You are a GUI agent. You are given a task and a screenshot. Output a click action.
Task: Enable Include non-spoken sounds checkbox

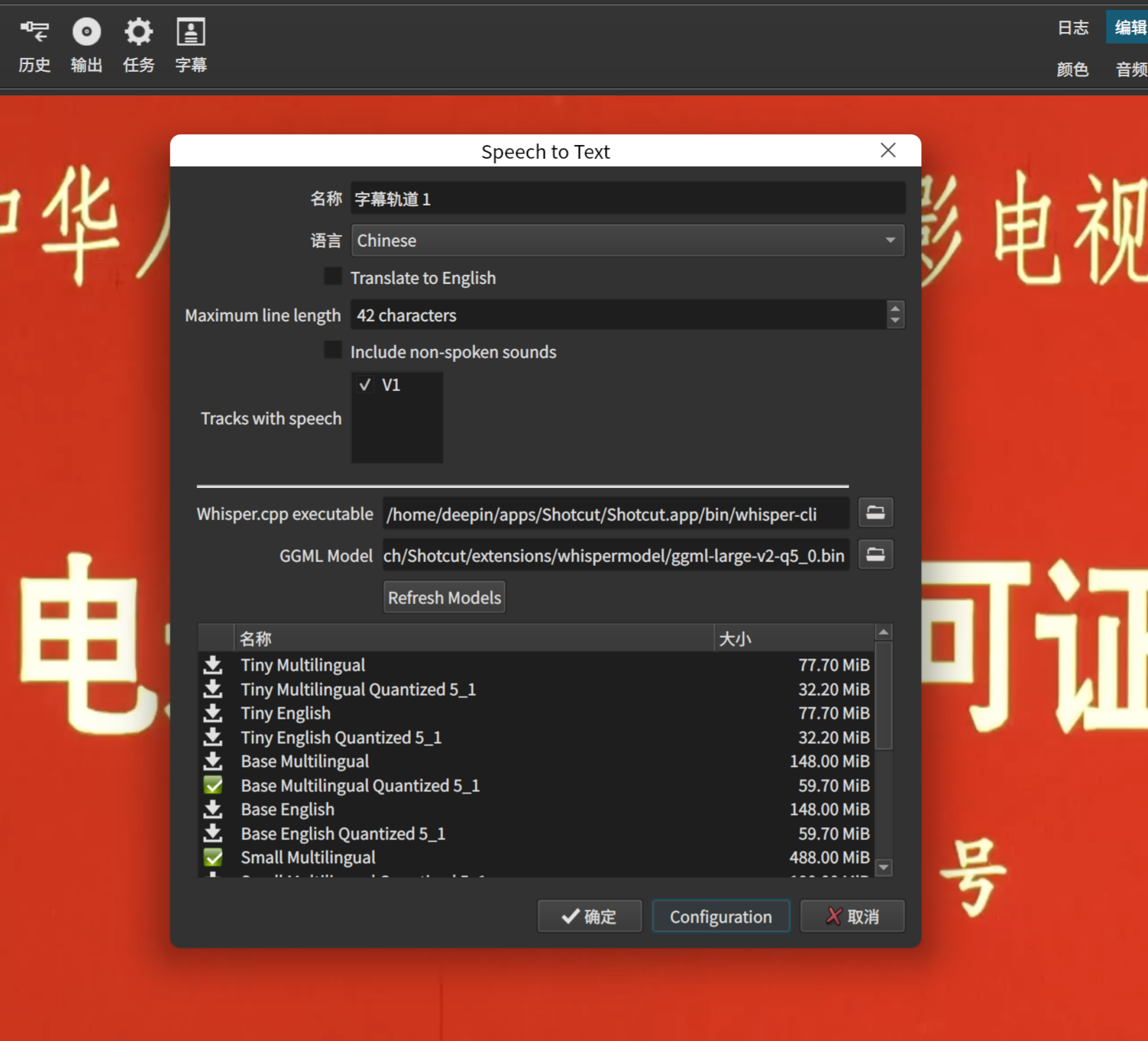pos(333,351)
